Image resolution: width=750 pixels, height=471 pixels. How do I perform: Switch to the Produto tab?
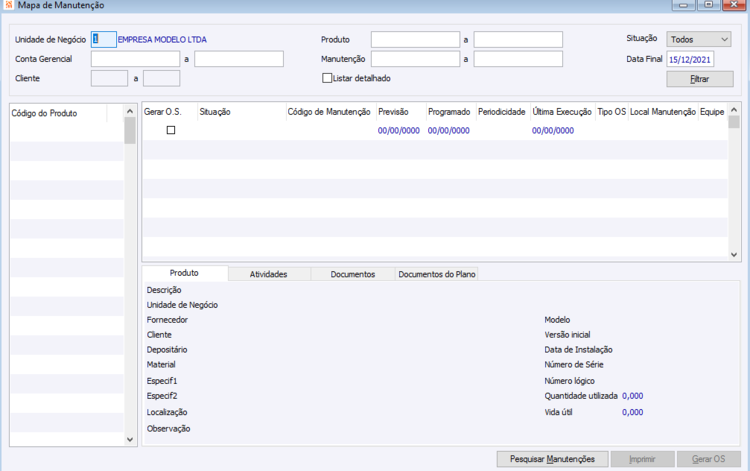[x=184, y=273]
